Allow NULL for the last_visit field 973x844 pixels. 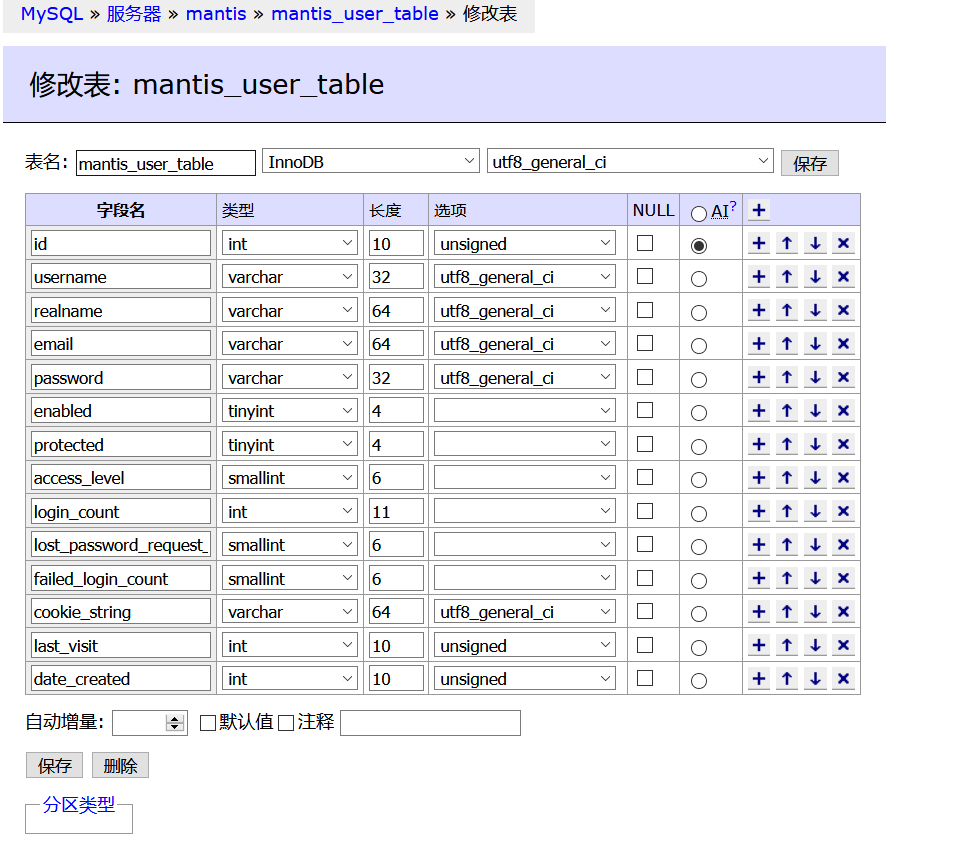[645, 645]
